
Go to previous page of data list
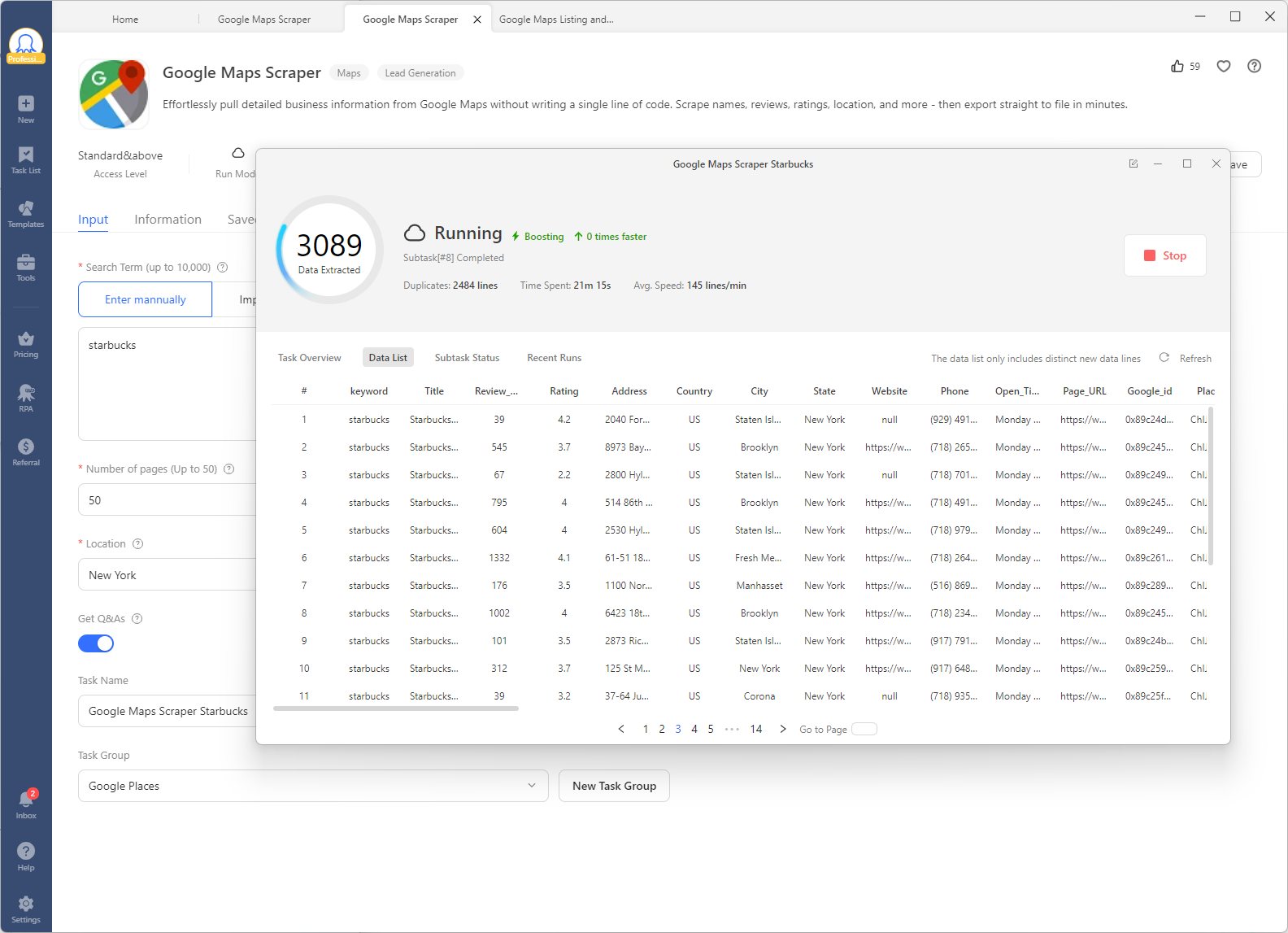pyautogui.click(x=621, y=729)
